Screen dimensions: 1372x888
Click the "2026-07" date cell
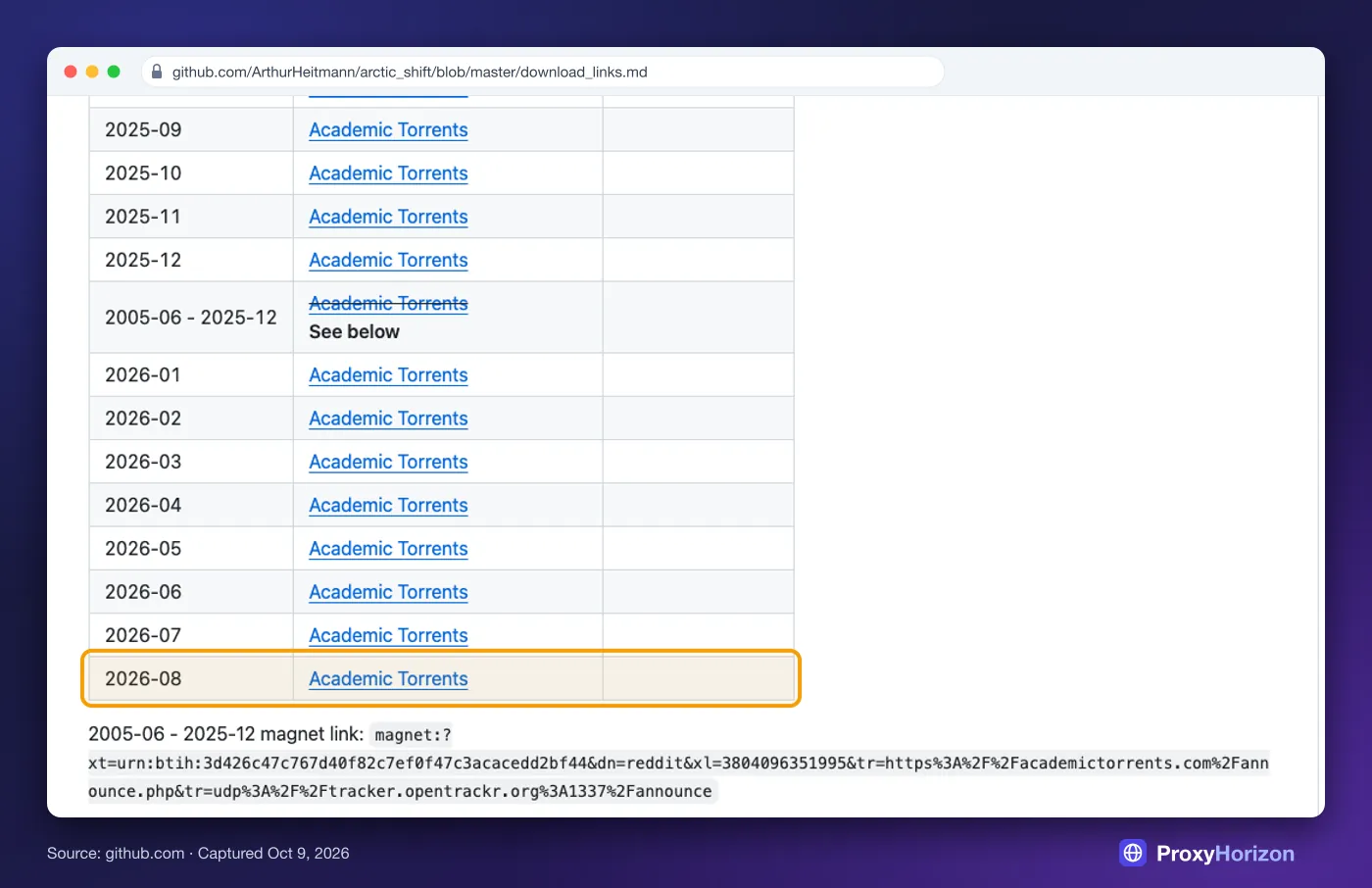tap(191, 635)
